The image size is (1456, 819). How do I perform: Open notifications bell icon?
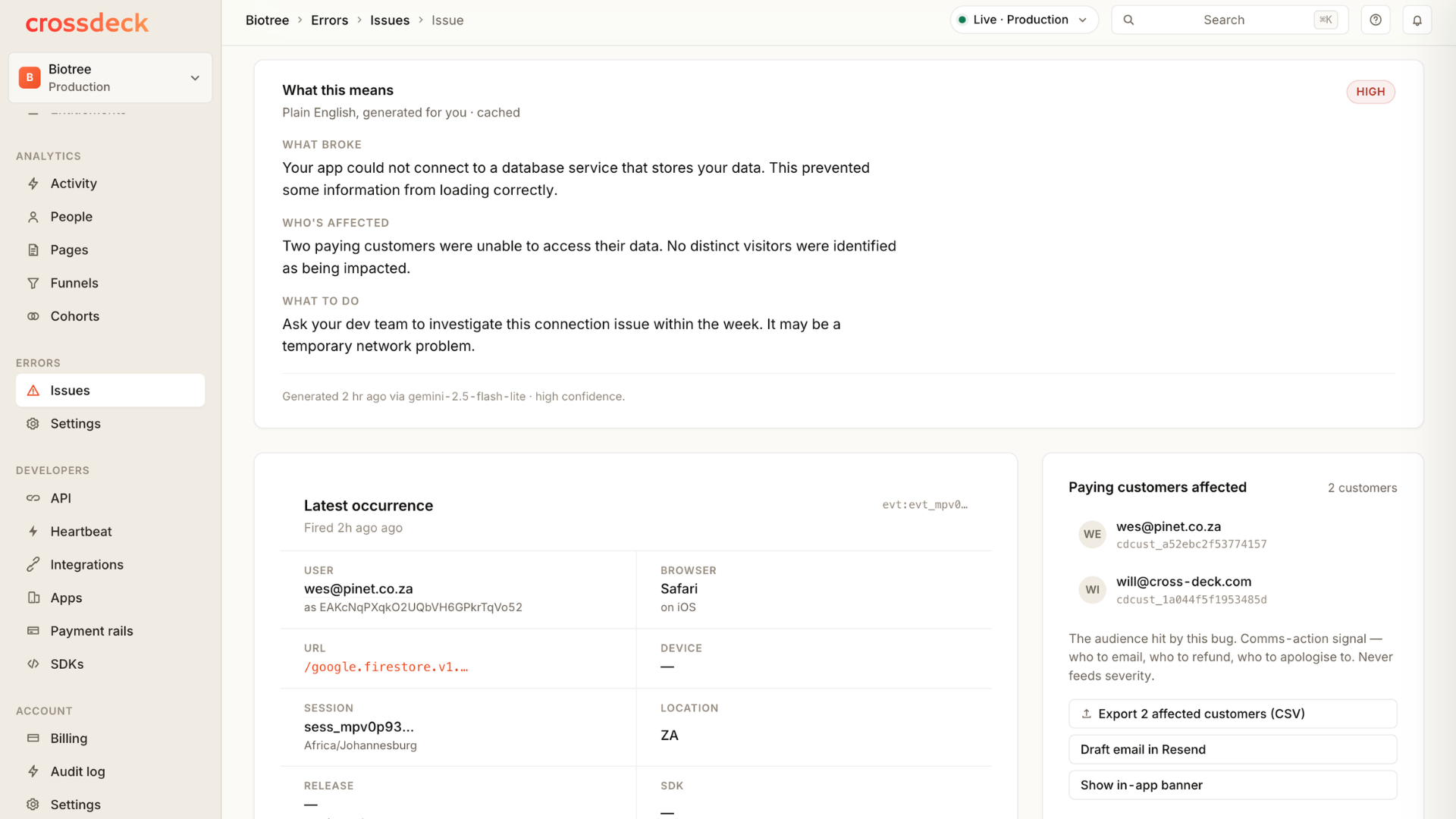click(x=1417, y=20)
